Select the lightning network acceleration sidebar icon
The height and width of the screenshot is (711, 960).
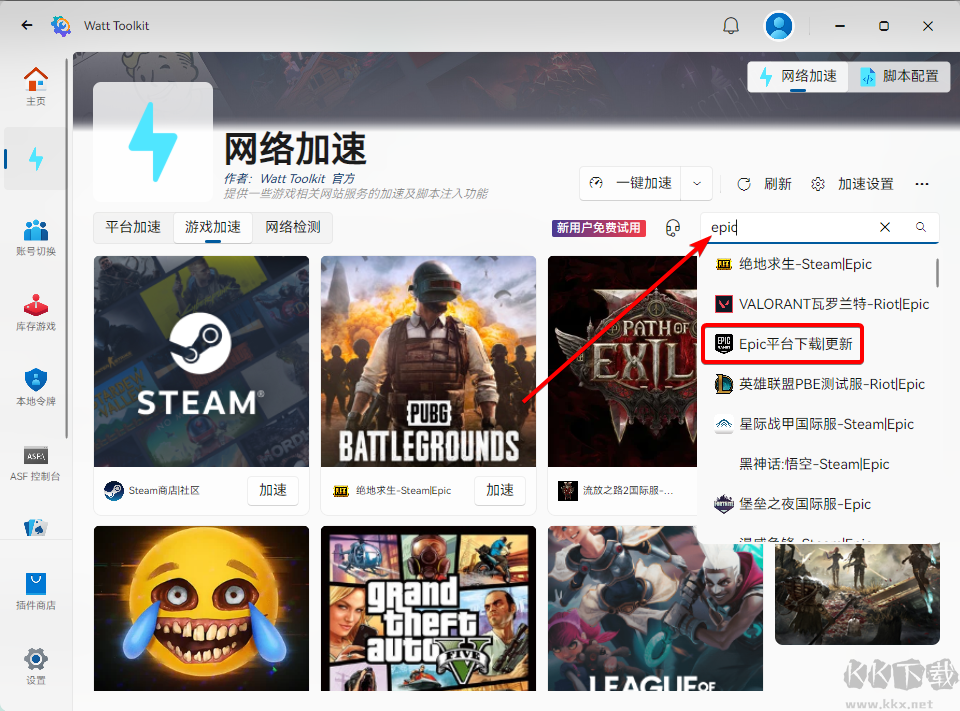click(36, 159)
